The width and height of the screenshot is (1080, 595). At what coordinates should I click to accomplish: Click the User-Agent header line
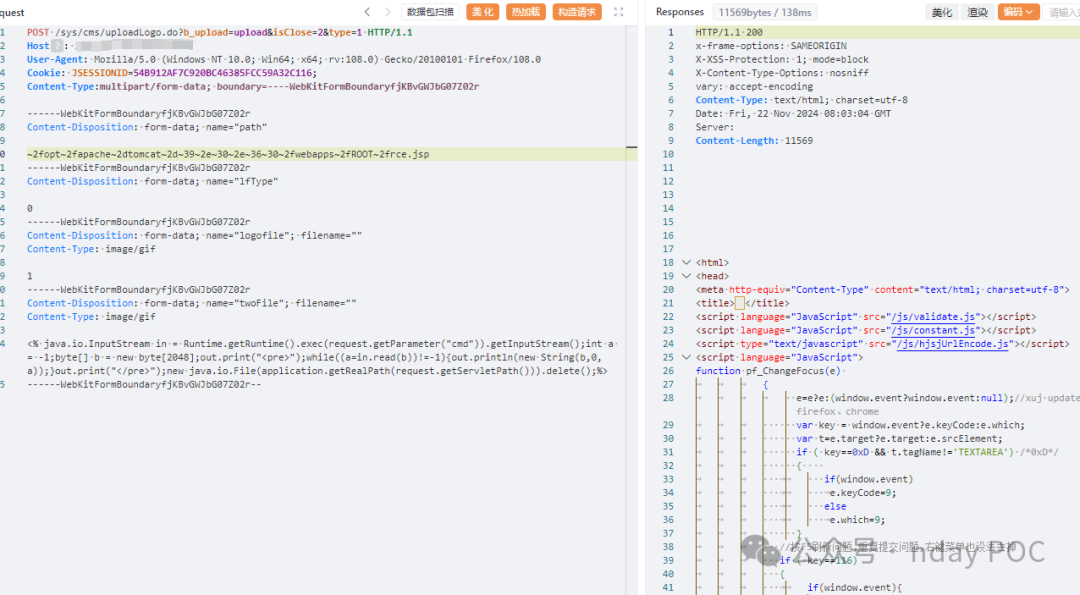(284, 60)
